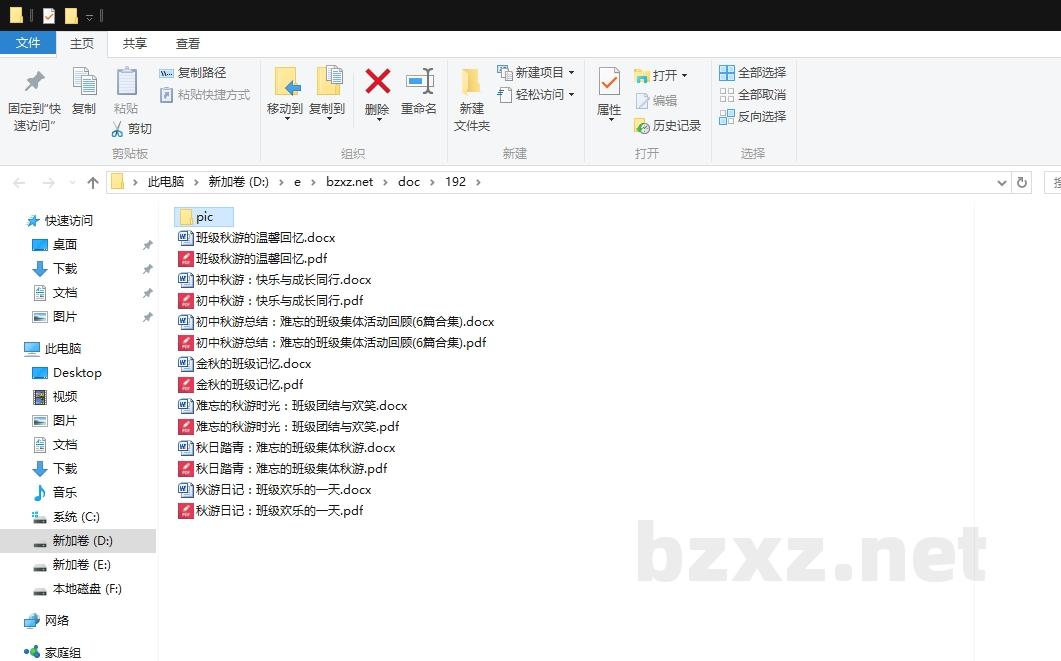Expand the address bar history dropdown
This screenshot has height=661, width=1061.
[x=1002, y=182]
